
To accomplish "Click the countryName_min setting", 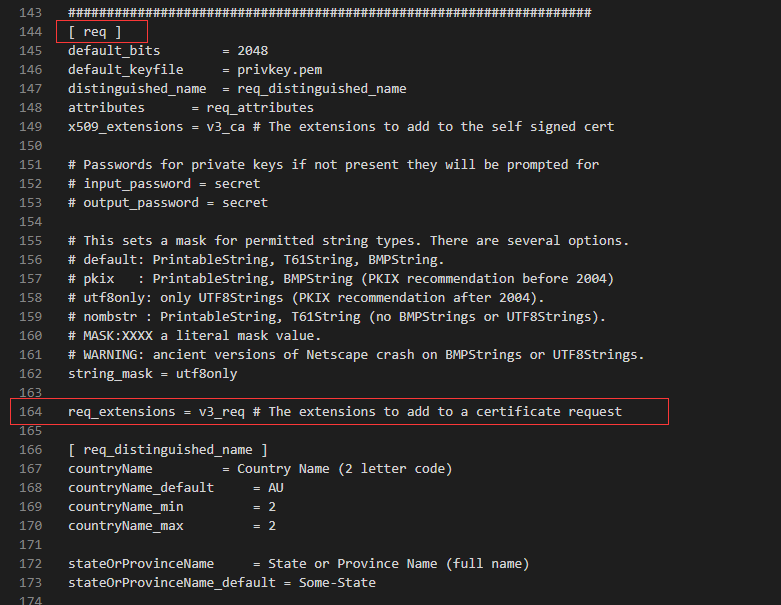I will tap(126, 507).
